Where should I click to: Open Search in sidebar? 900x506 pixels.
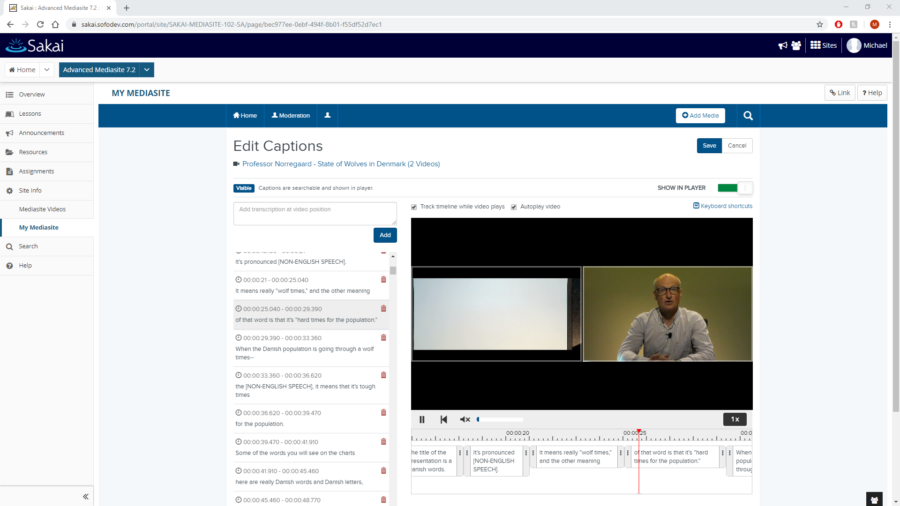pos(47,246)
